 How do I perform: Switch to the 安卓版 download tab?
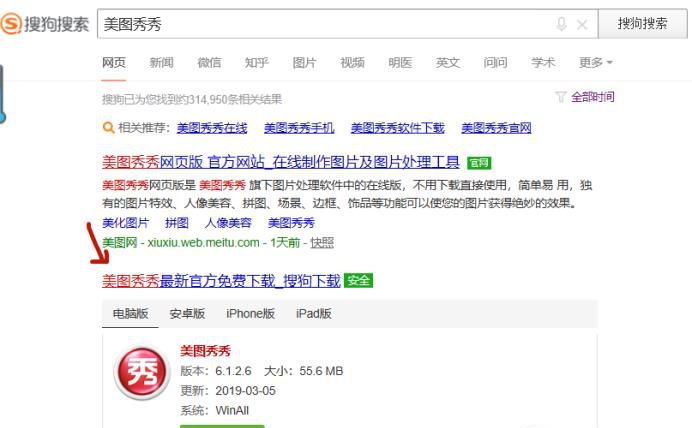point(187,314)
